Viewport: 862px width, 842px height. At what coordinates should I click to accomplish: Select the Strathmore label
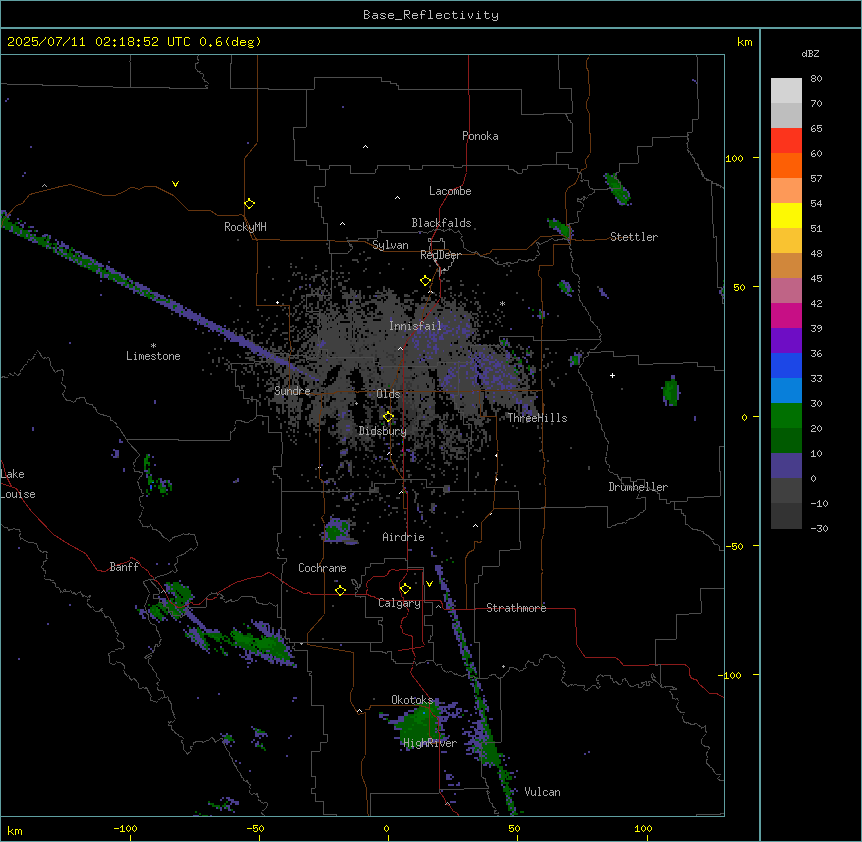click(x=516, y=608)
